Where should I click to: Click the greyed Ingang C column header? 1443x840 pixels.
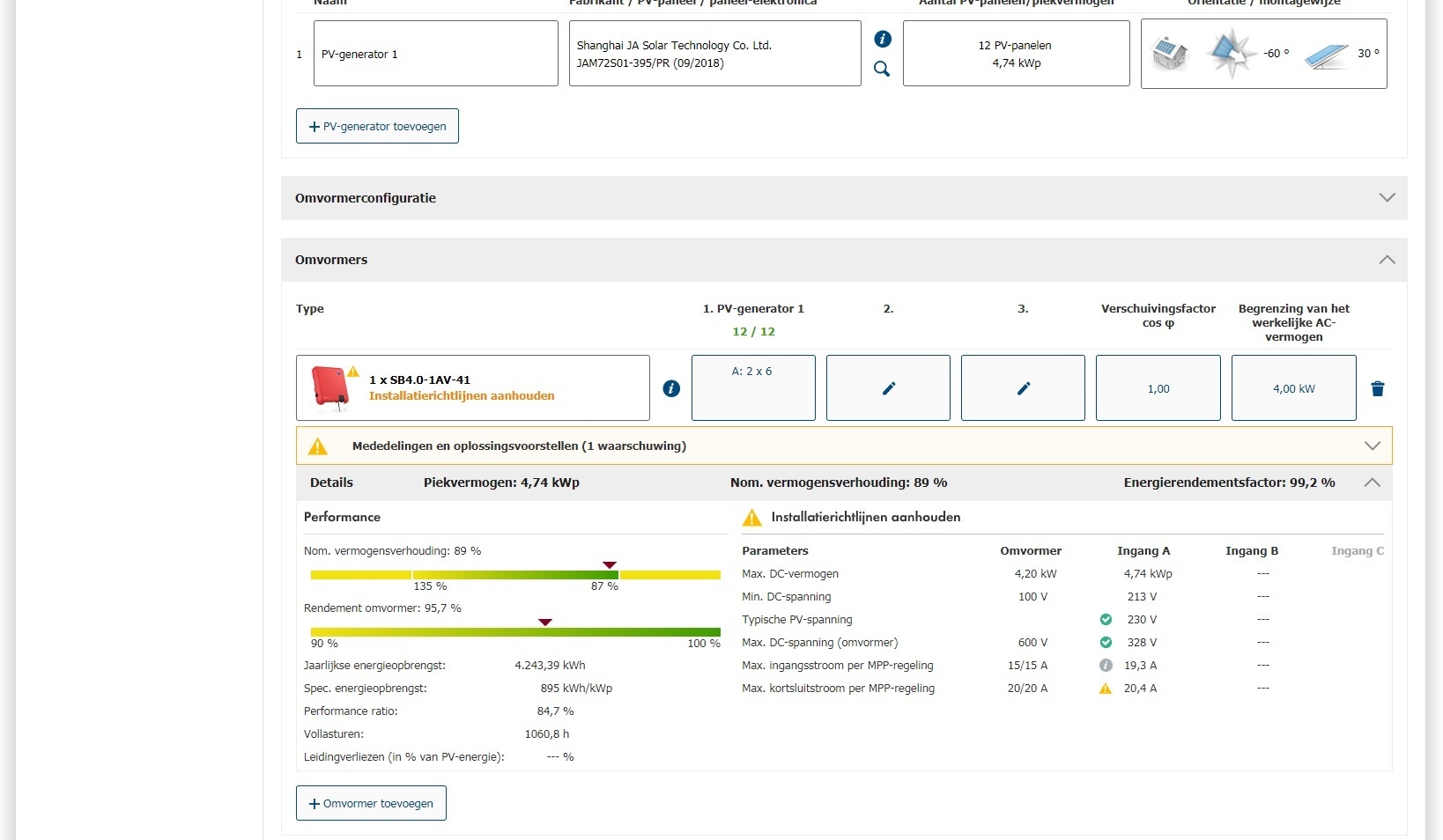click(x=1358, y=551)
